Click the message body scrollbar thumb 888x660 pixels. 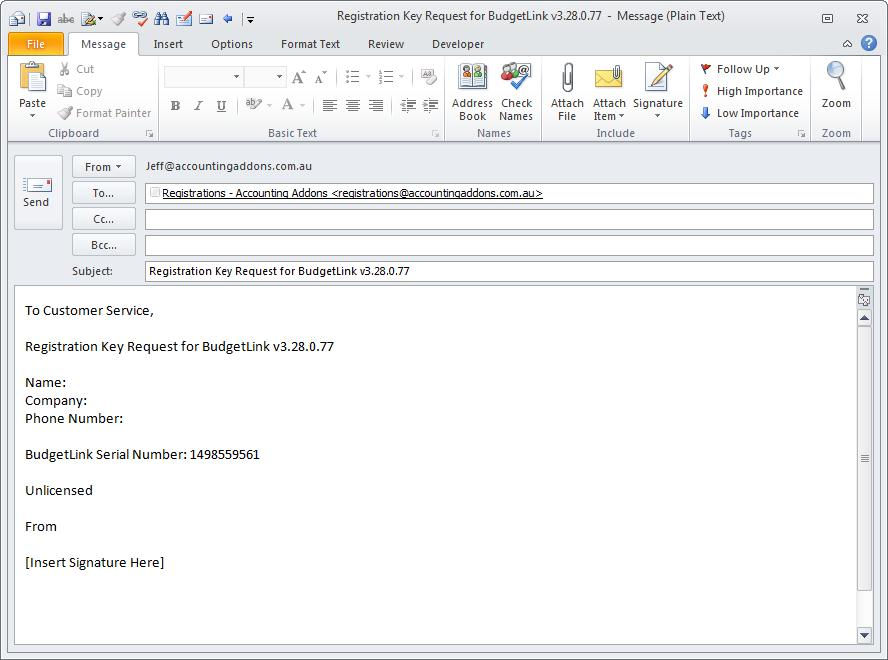pyautogui.click(x=864, y=458)
